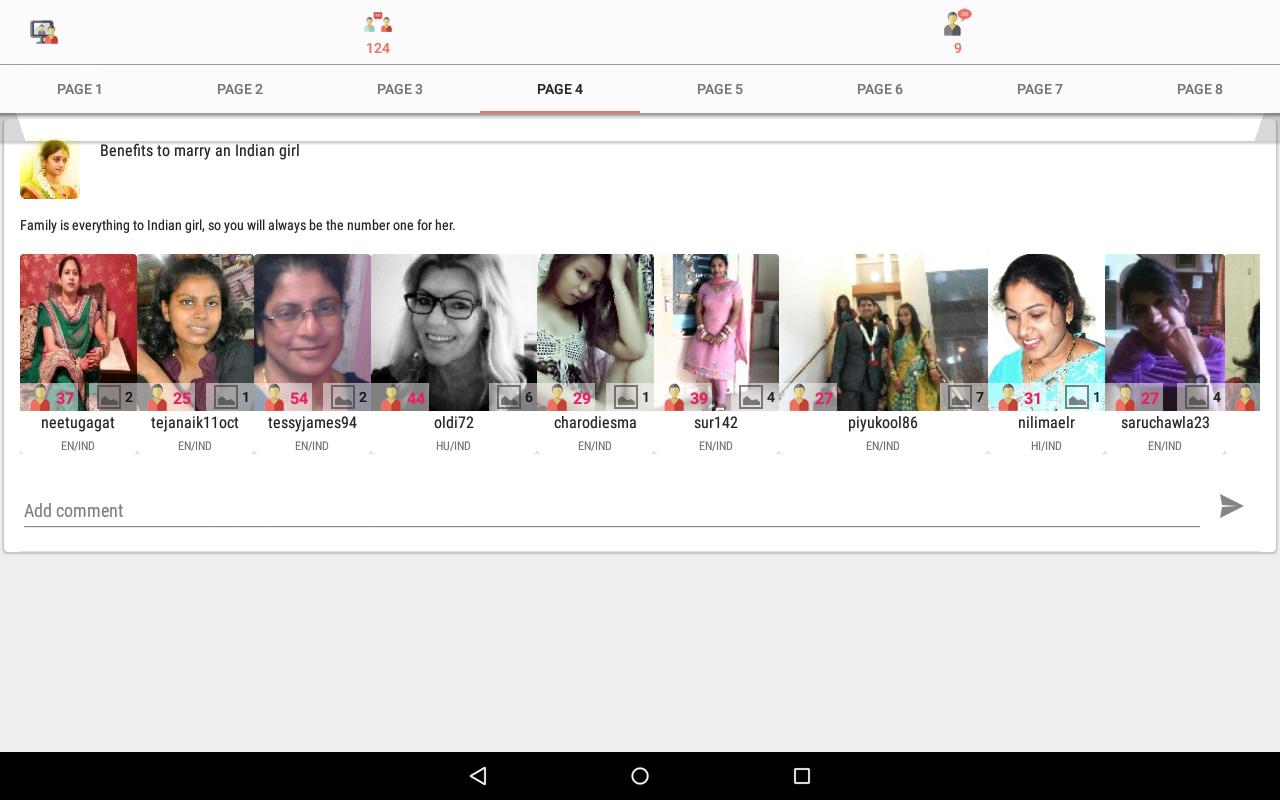Open post title 'Benefits to marry an Indian girl'

(x=200, y=151)
